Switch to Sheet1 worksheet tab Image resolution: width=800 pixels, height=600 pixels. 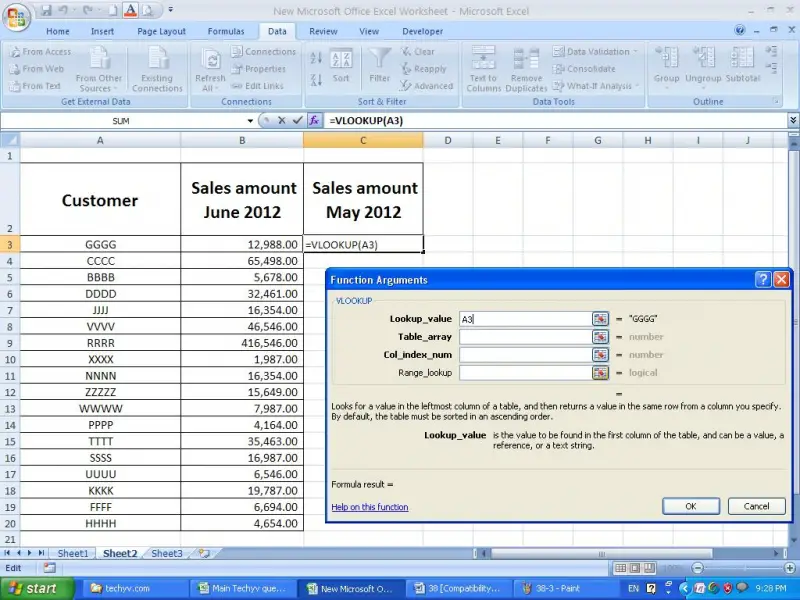[x=73, y=554]
